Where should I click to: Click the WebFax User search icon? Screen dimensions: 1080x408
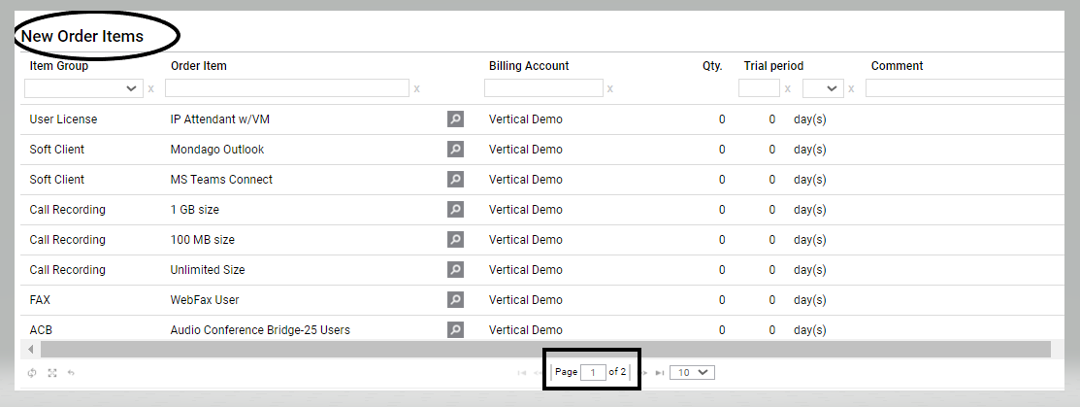pyautogui.click(x=455, y=300)
